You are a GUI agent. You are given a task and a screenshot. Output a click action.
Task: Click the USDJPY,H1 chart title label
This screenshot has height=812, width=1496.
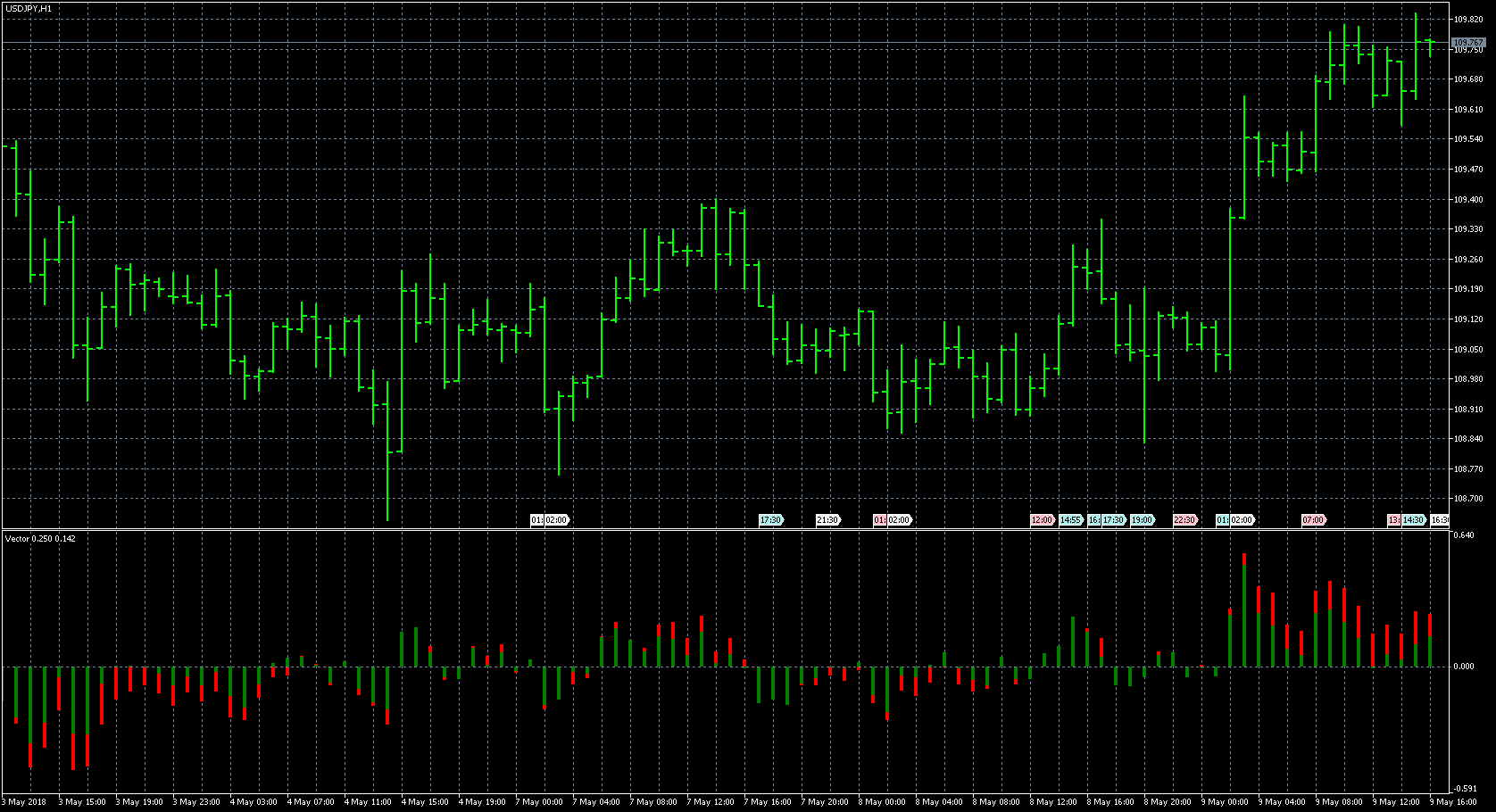point(28,9)
